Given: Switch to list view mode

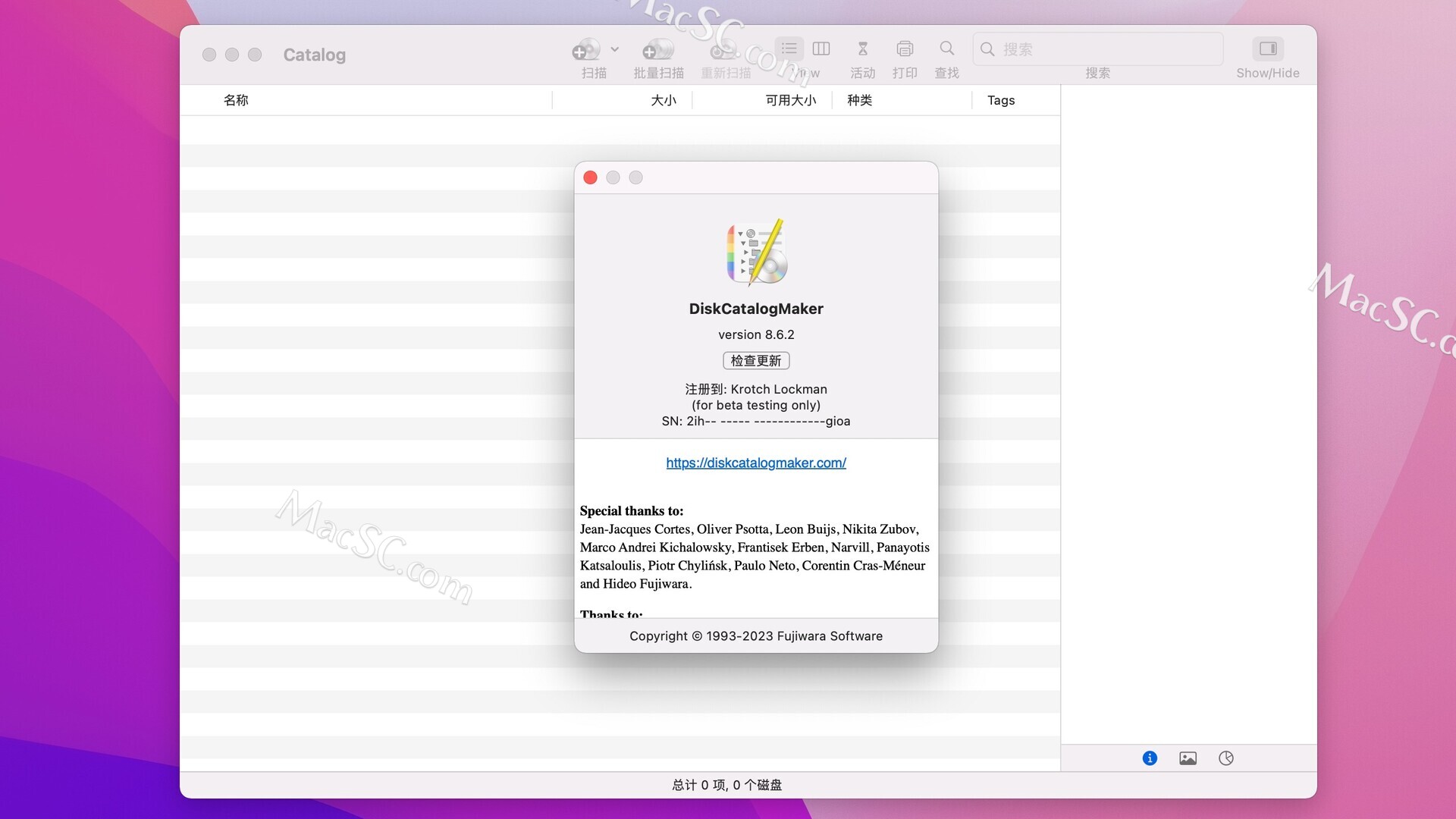Looking at the screenshot, I should (x=789, y=49).
